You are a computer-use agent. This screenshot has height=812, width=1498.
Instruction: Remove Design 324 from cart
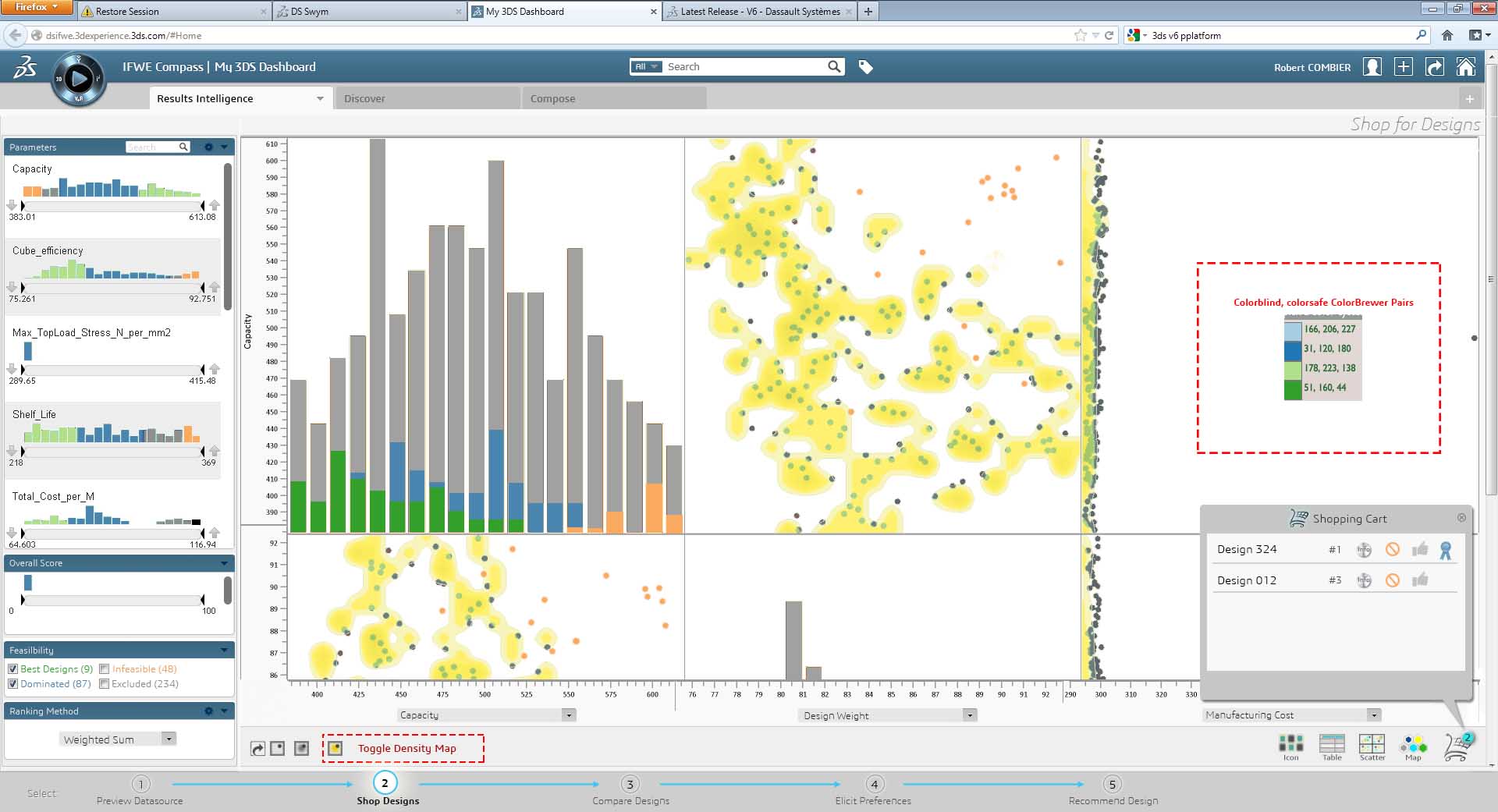(x=1392, y=549)
